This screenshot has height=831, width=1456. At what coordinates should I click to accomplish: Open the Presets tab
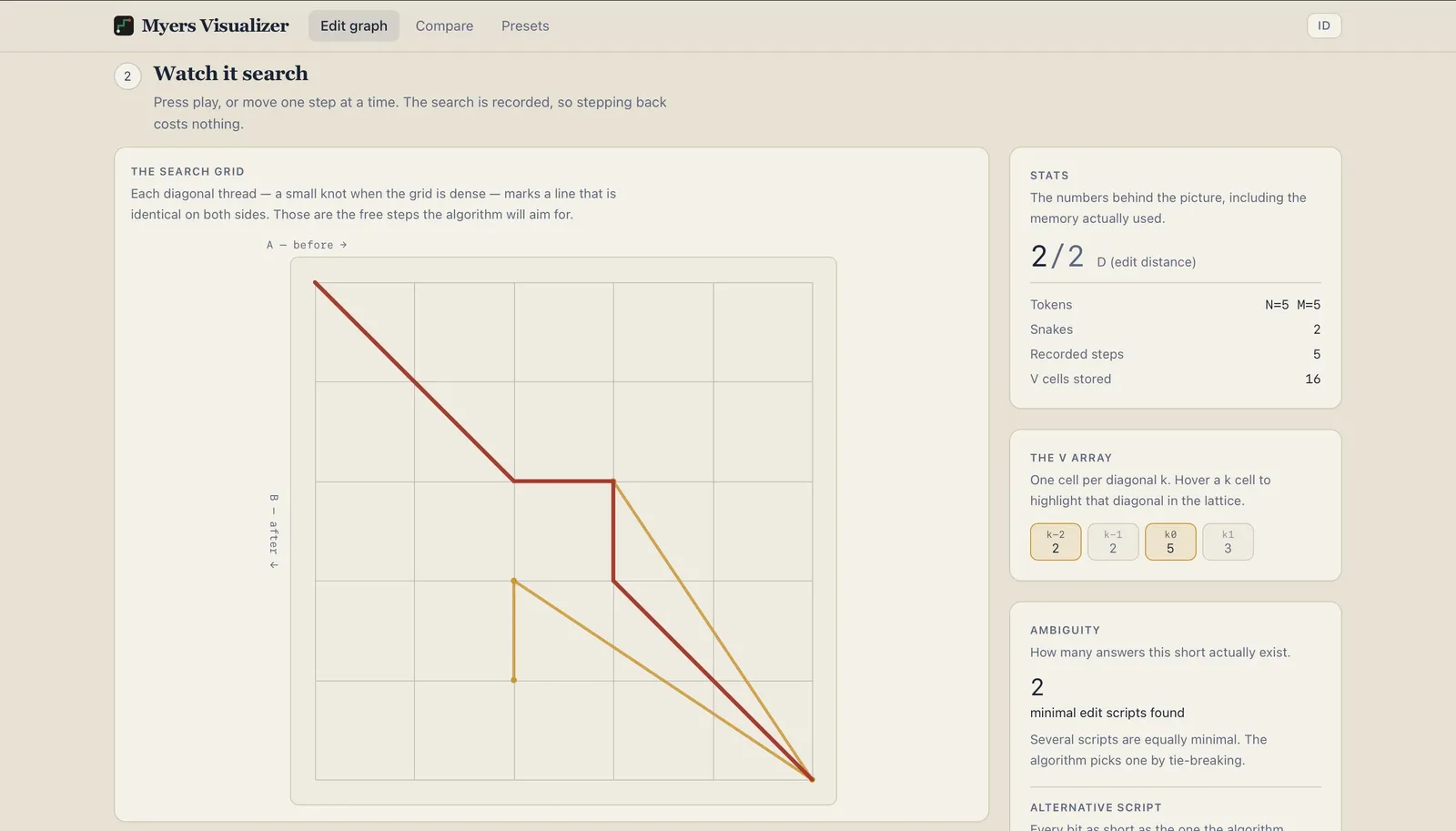[x=525, y=25]
